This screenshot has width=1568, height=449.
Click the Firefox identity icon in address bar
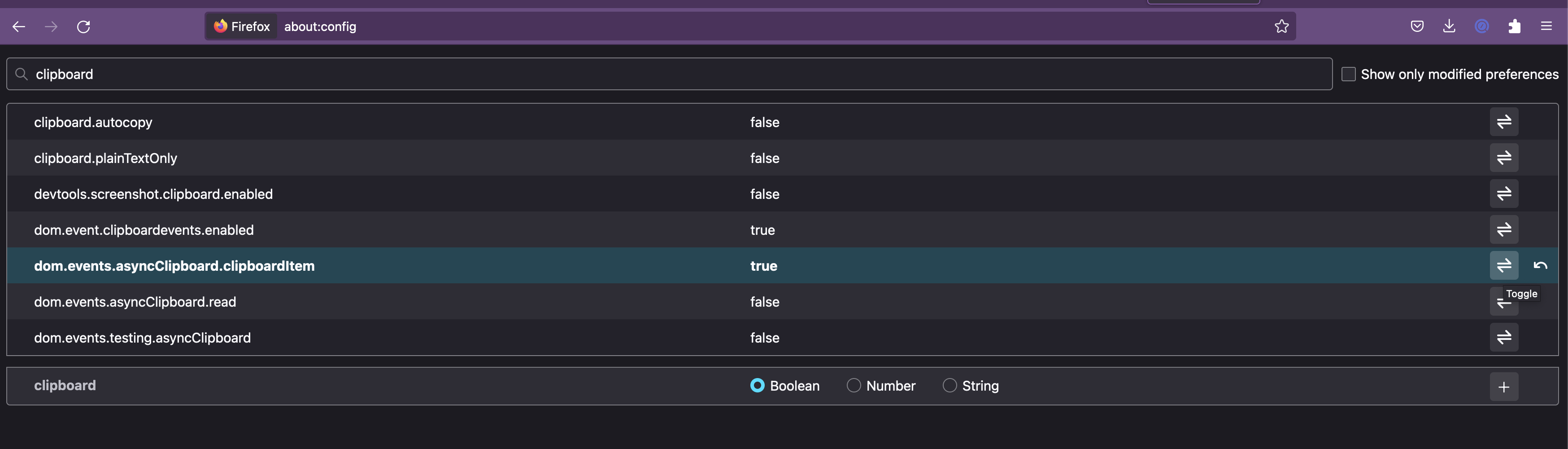point(242,26)
